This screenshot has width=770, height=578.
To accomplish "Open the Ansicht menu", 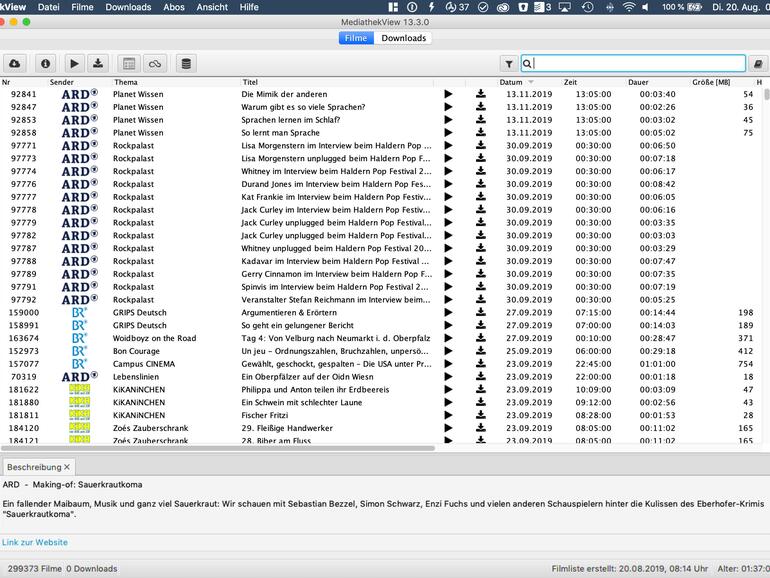I will pos(212,7).
